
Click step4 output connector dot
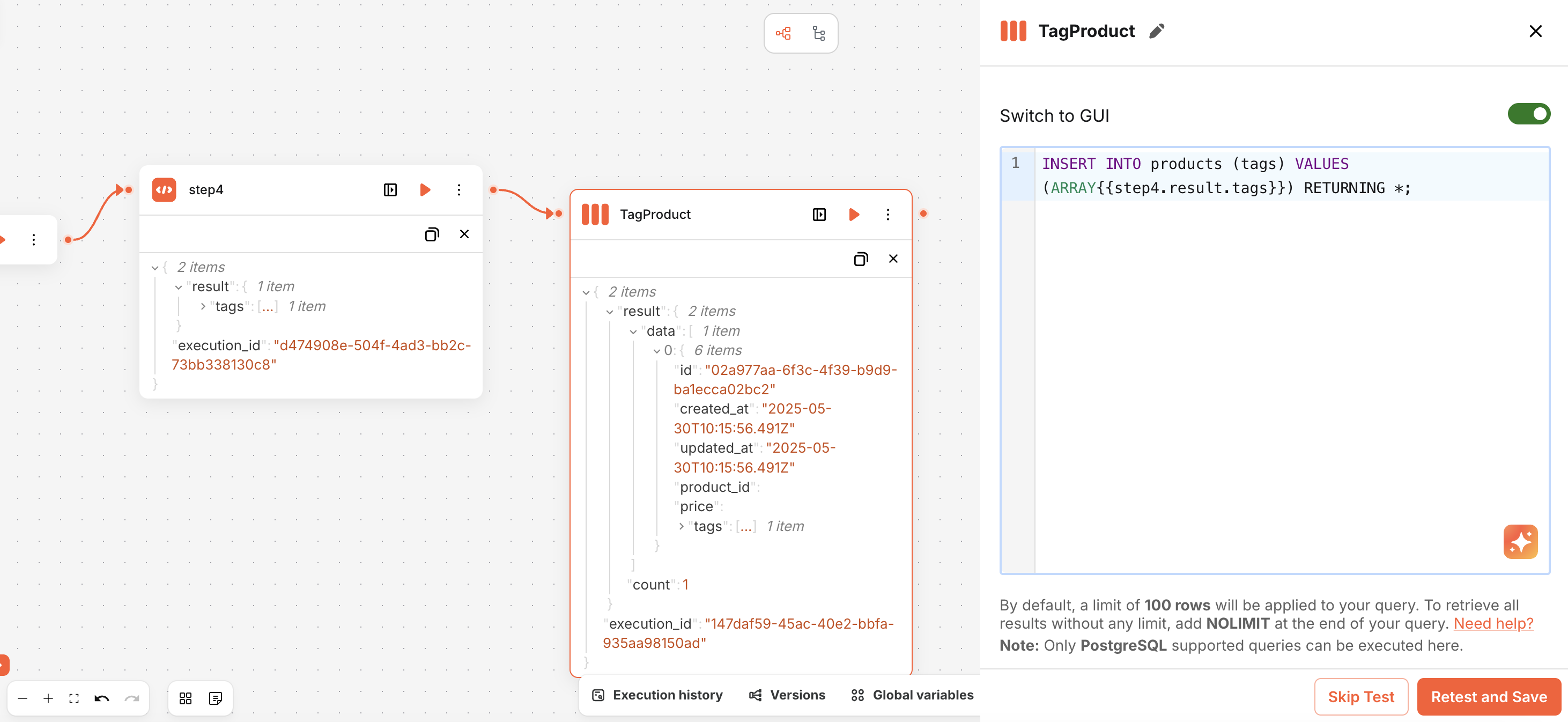[493, 190]
